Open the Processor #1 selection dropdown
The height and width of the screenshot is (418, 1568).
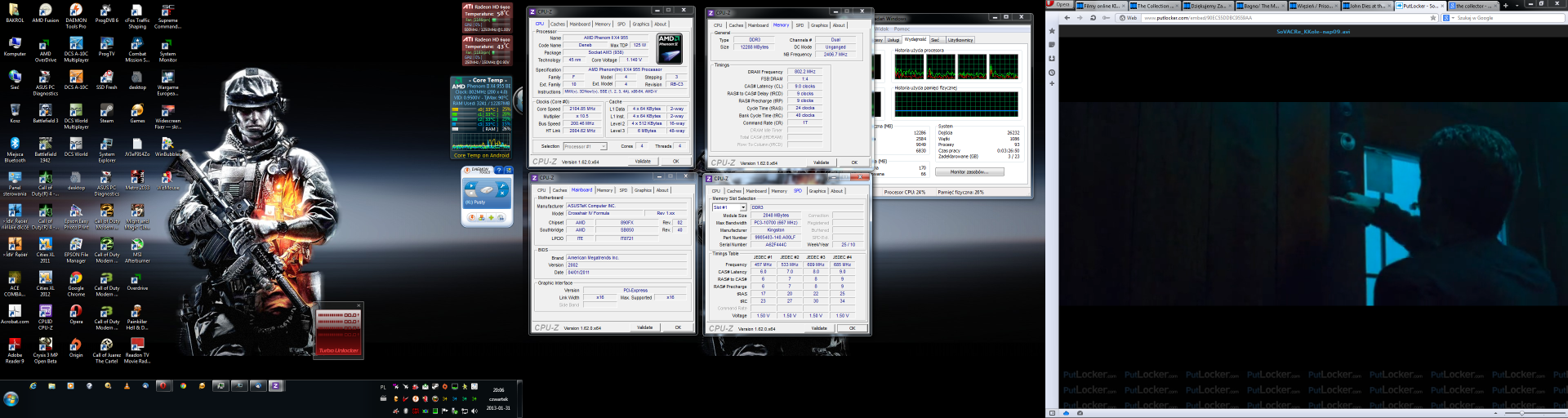pyautogui.click(x=585, y=146)
